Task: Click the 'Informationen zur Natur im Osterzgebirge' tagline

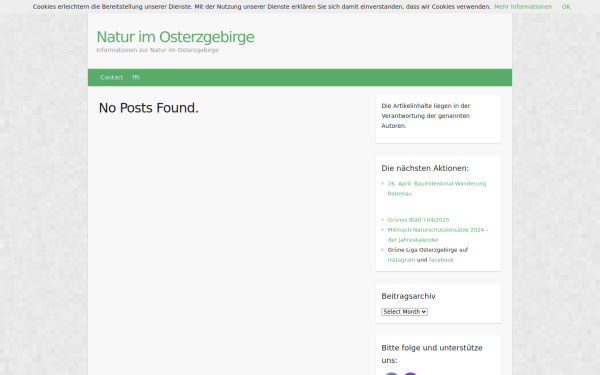Action: tap(157, 50)
